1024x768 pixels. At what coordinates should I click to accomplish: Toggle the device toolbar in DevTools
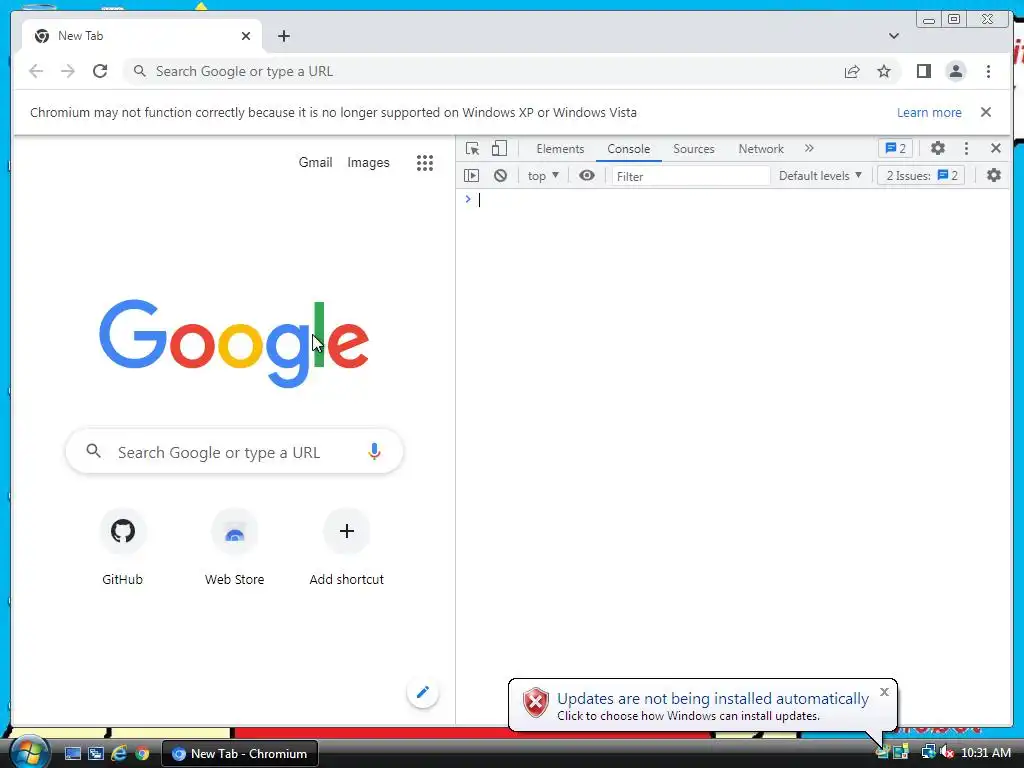click(x=499, y=149)
